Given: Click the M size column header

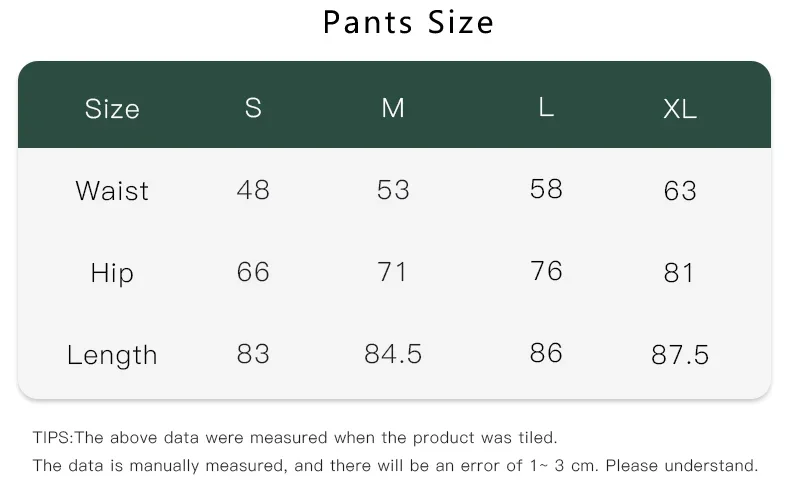Looking at the screenshot, I should pyautogui.click(x=393, y=108).
